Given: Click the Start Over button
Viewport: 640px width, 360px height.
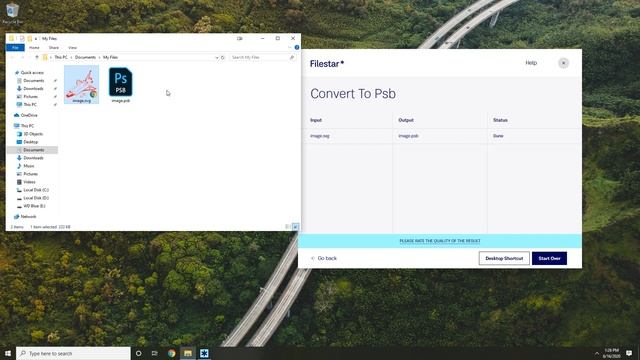Looking at the screenshot, I should [x=549, y=258].
